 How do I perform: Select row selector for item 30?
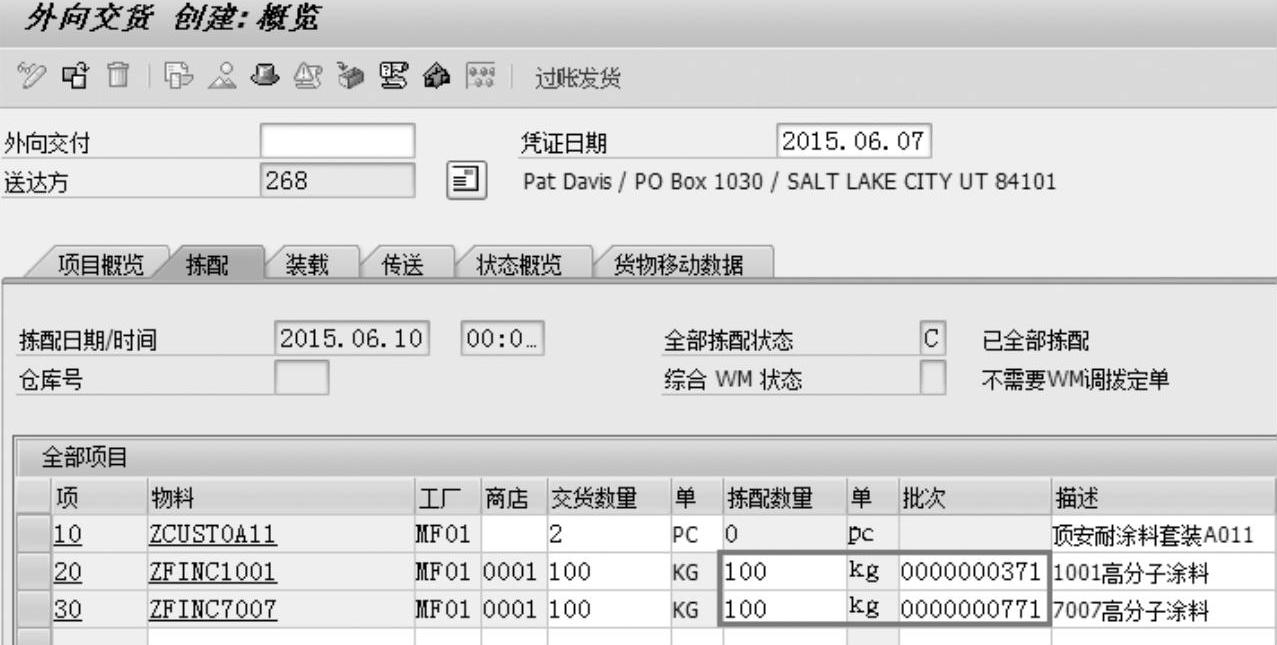[x=34, y=609]
